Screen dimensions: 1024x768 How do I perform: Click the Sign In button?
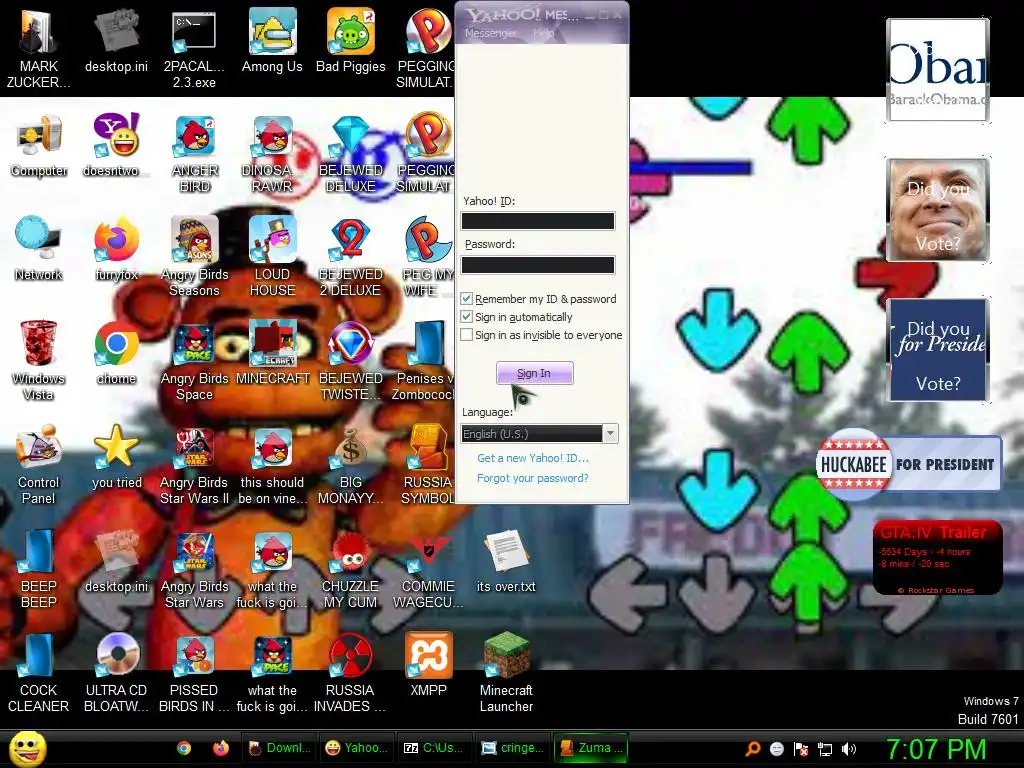pos(534,373)
